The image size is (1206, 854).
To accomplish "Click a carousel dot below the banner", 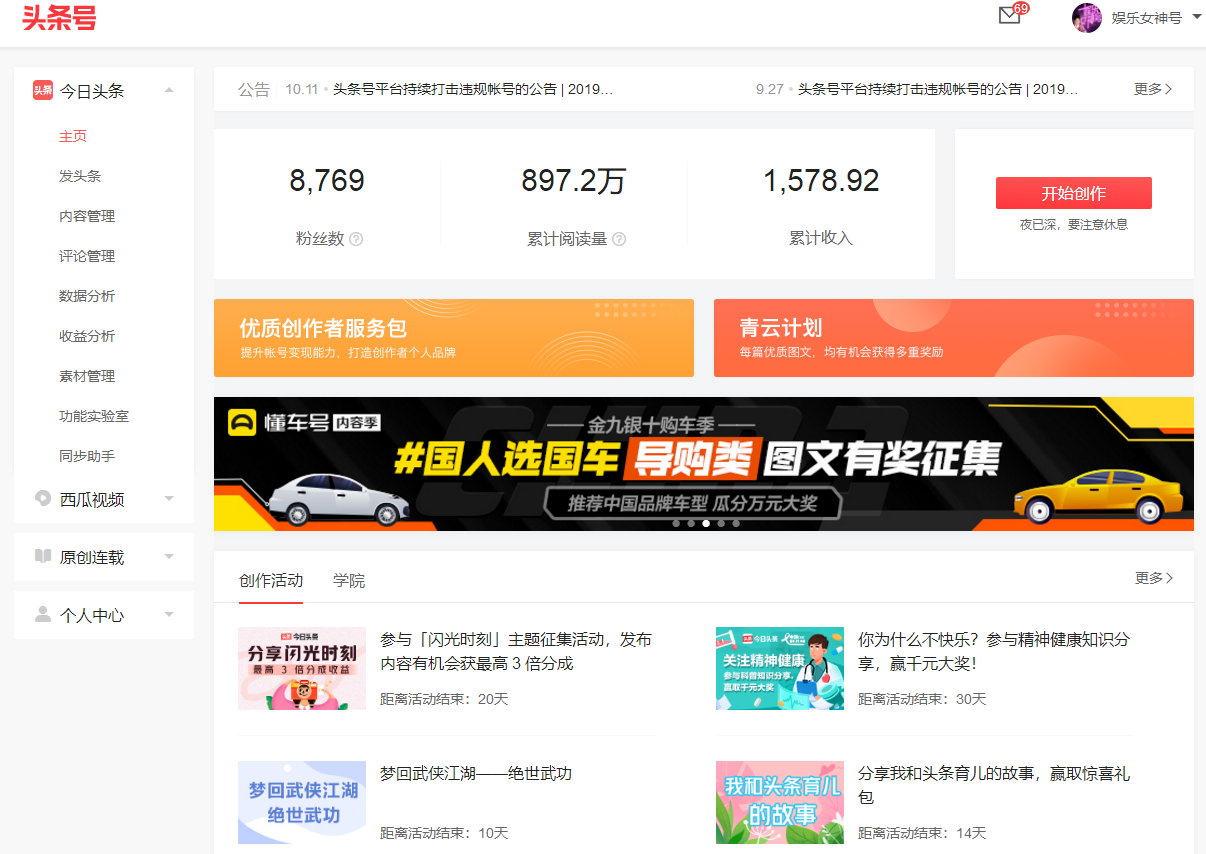I will 705,523.
